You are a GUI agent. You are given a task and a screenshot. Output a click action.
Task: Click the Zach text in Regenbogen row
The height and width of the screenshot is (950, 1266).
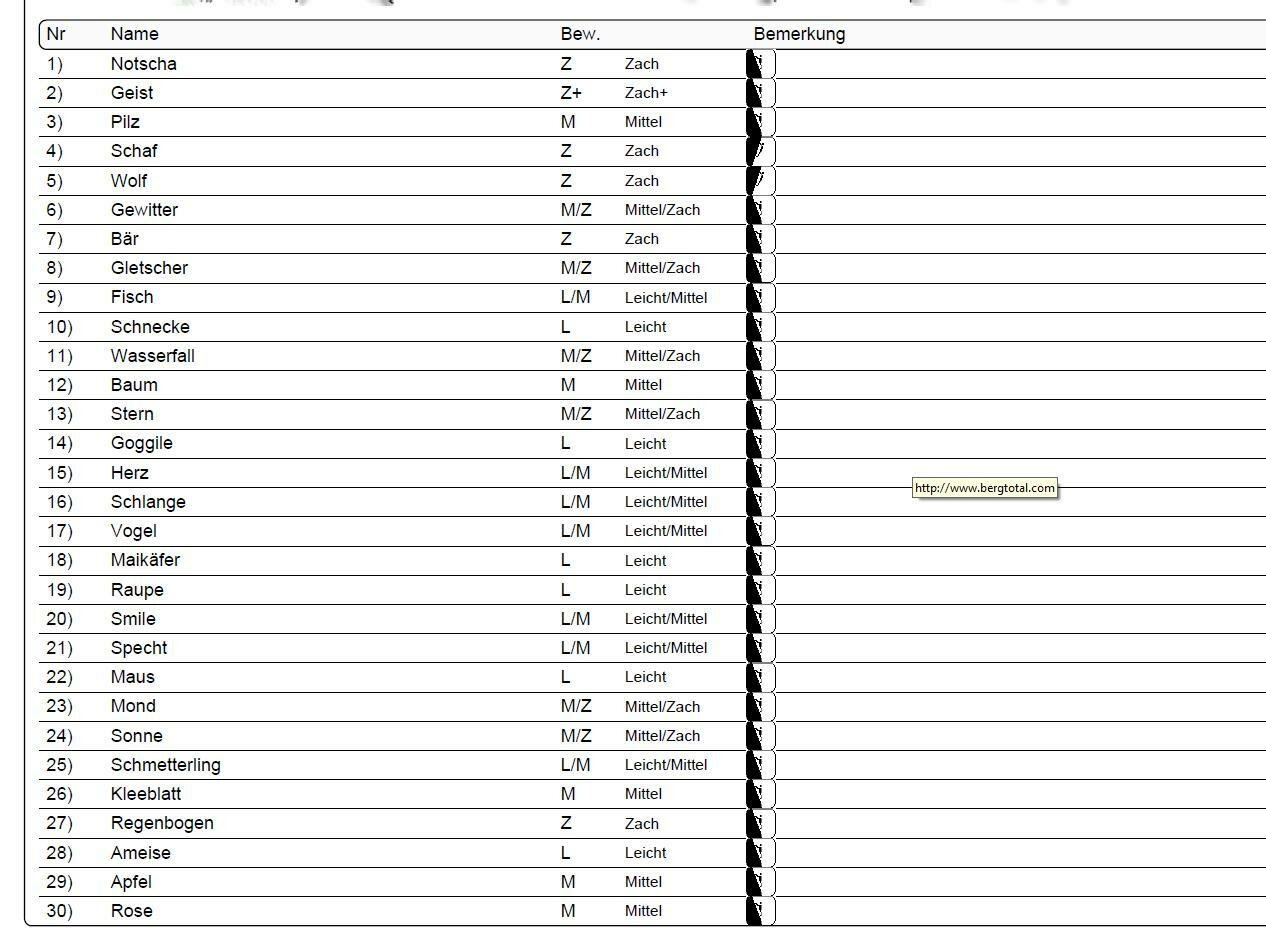pos(642,824)
